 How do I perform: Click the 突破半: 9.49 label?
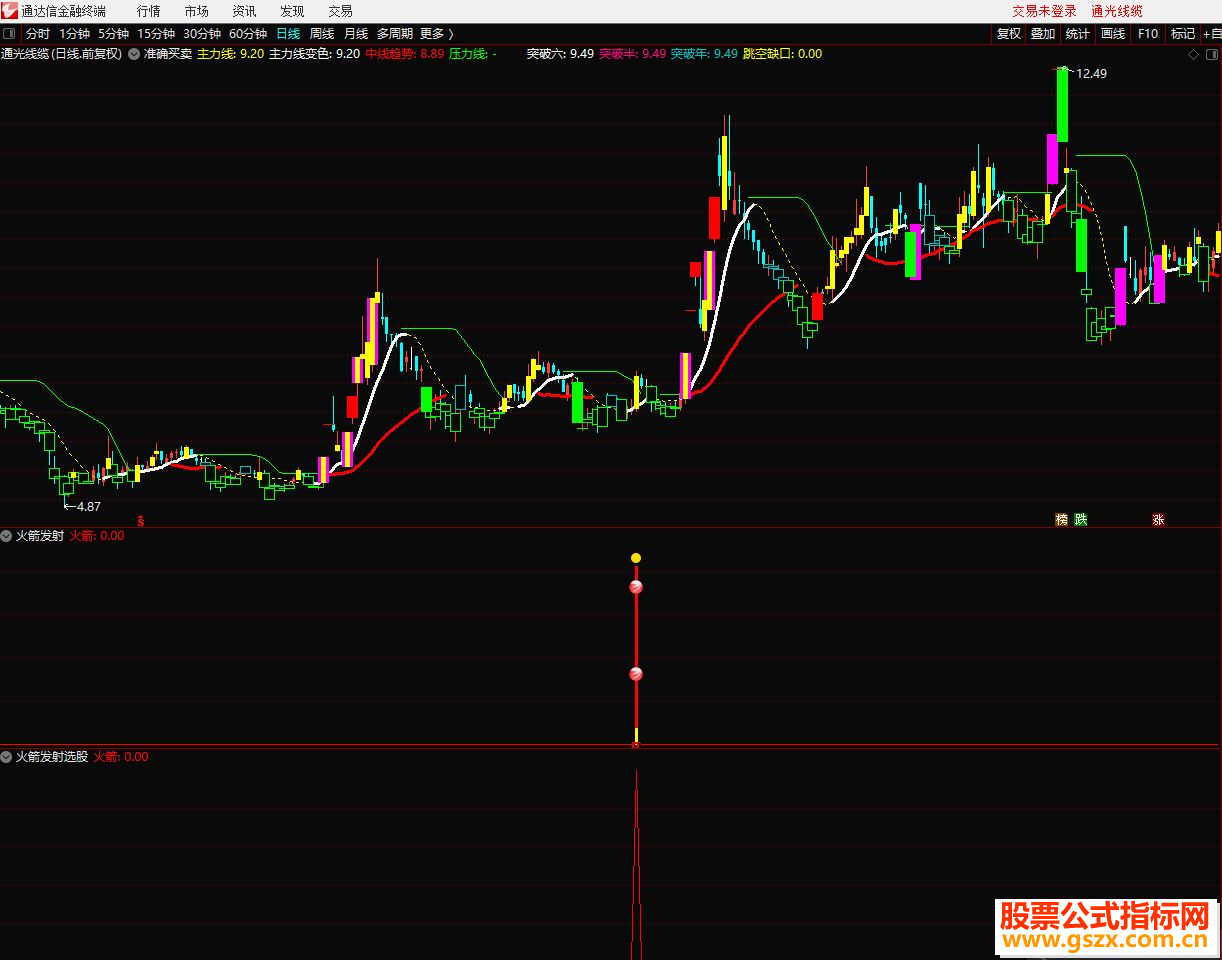[x=632, y=54]
